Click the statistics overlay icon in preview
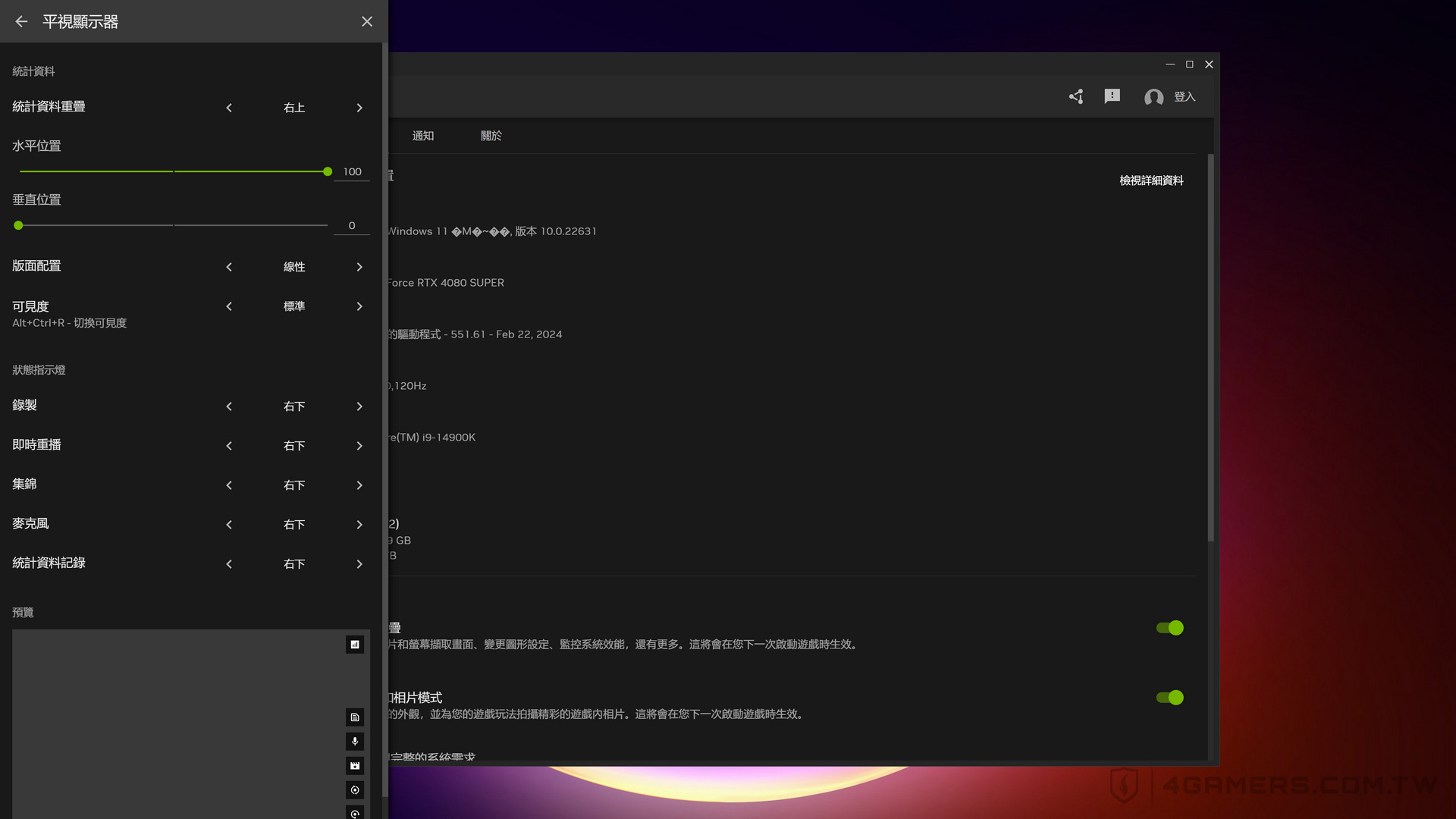1456x819 pixels. point(355,645)
